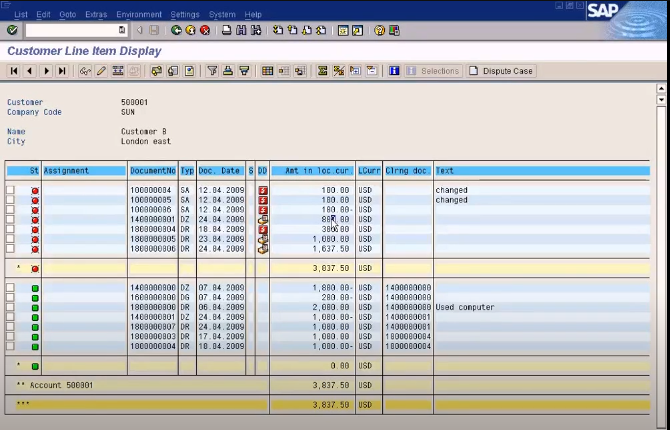Click the '** Account 500001' total row

[x=137, y=385]
